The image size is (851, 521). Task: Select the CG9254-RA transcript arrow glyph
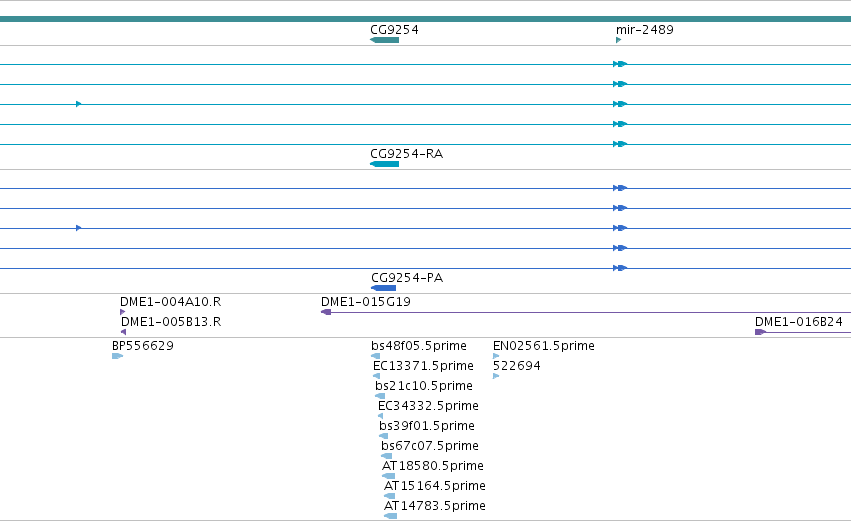pyautogui.click(x=384, y=164)
